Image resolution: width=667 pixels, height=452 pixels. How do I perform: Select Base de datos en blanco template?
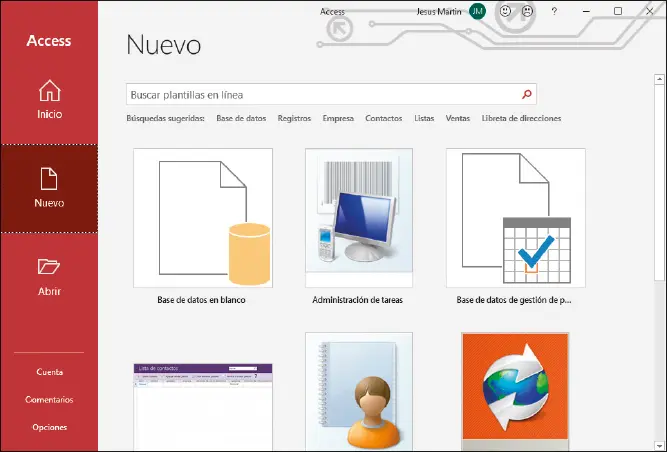point(202,218)
